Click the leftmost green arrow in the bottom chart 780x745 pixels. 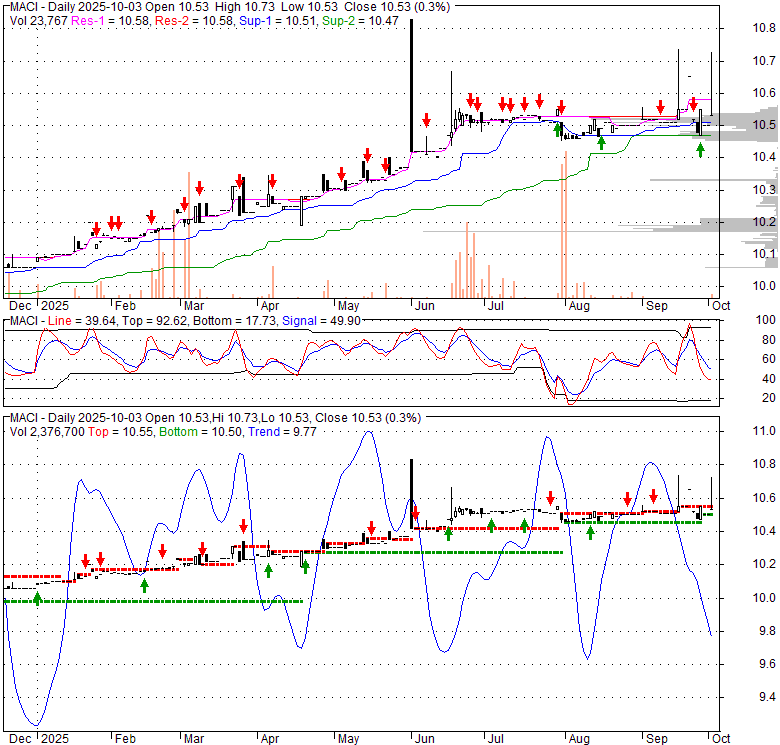(x=38, y=598)
